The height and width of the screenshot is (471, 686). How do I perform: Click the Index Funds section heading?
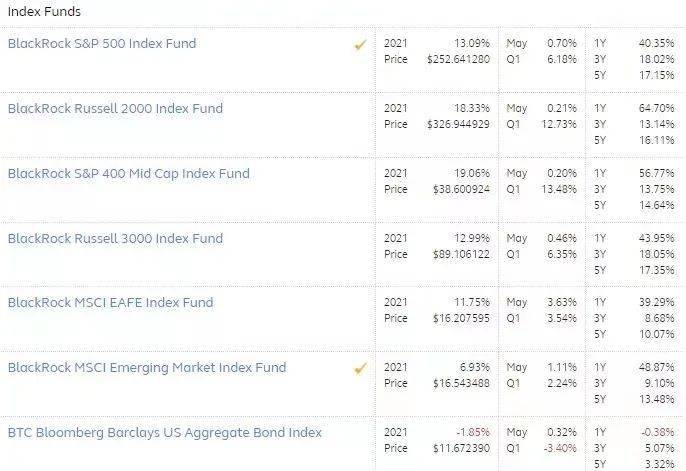tap(44, 11)
